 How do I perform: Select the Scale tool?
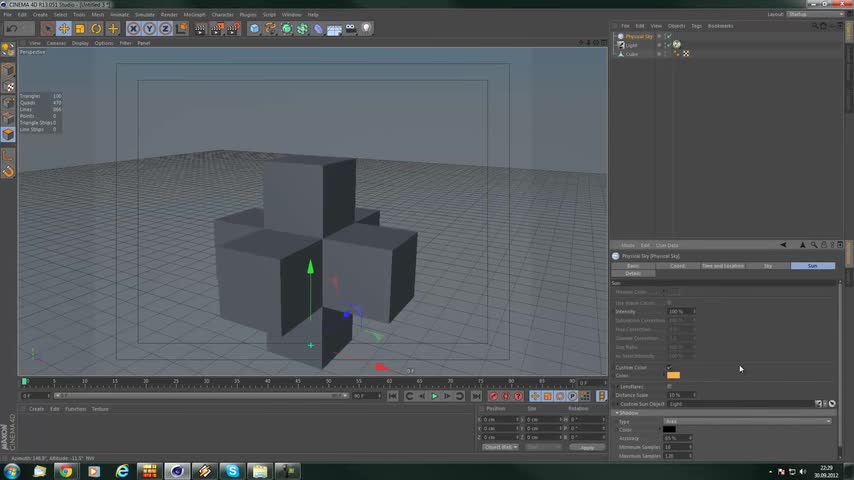pyautogui.click(x=80, y=29)
